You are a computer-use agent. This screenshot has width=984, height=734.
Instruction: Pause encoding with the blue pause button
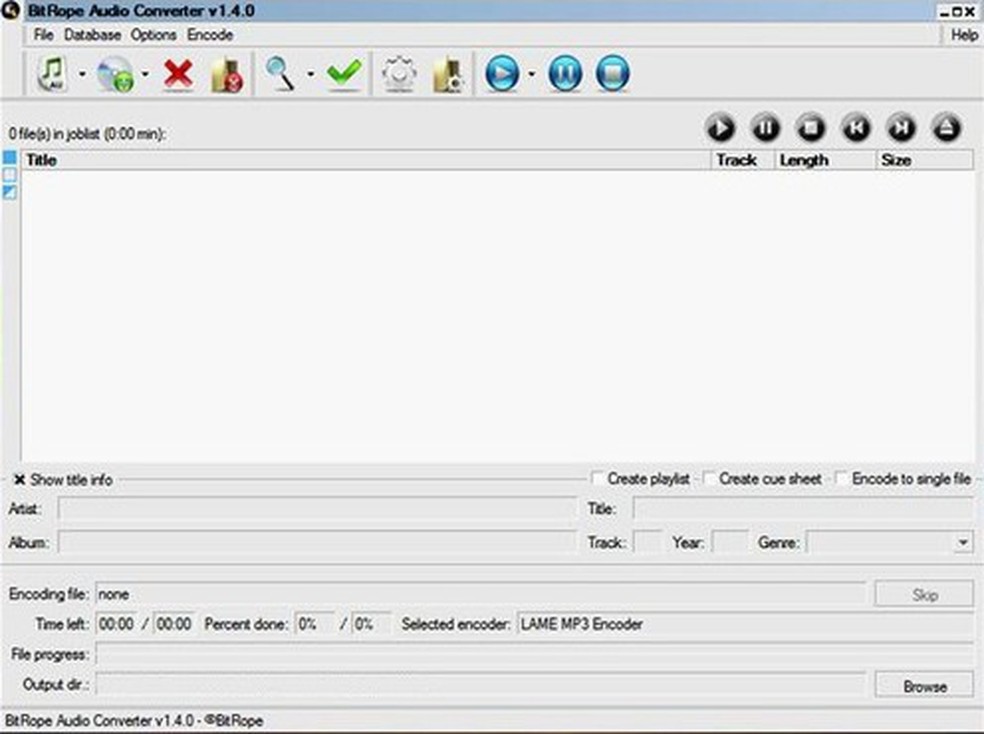coord(565,73)
